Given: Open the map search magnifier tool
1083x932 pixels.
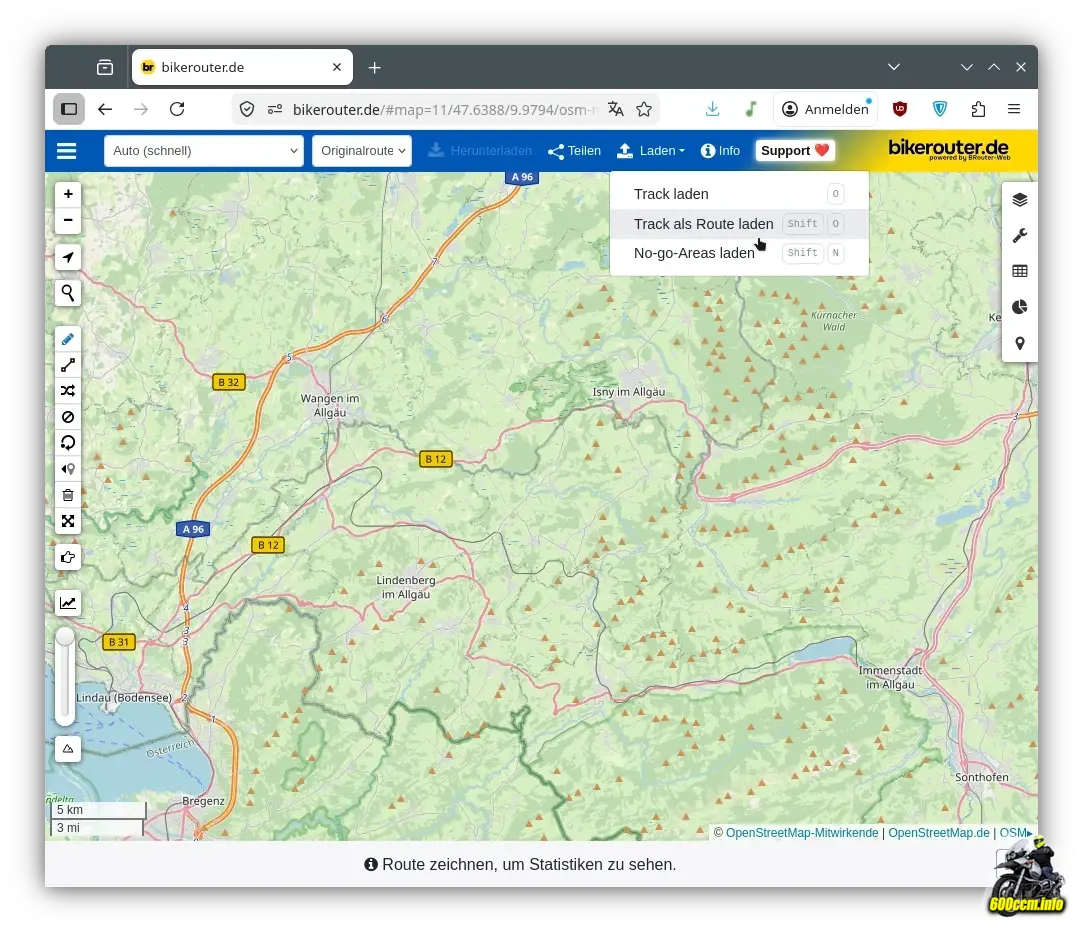Looking at the screenshot, I should tap(68, 293).
